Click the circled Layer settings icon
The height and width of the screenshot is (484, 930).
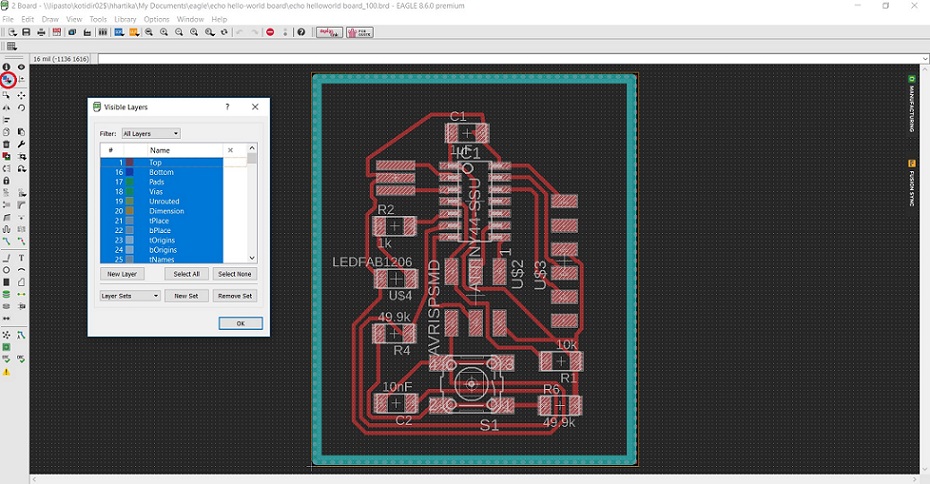coord(7,79)
